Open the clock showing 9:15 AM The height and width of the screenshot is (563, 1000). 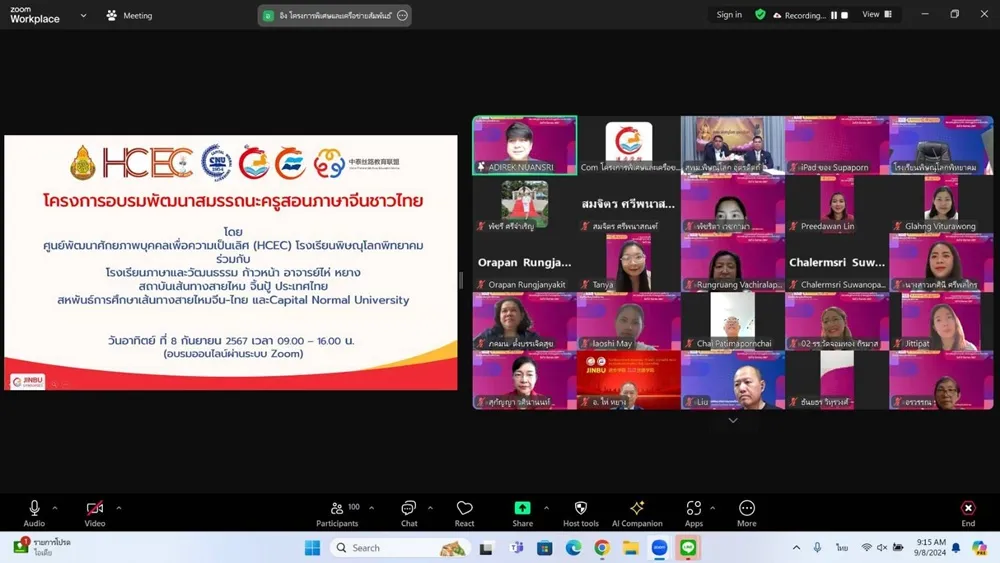pos(930,548)
